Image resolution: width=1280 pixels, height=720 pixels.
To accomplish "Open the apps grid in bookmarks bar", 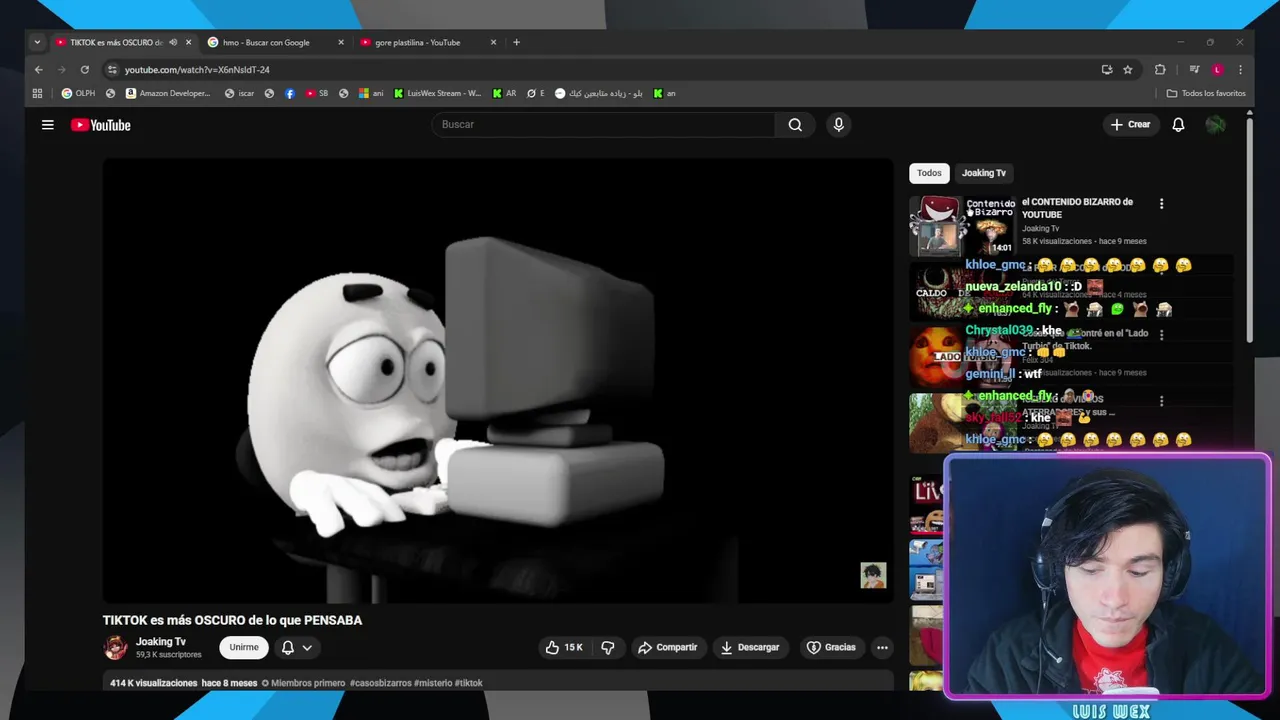I will point(38,93).
